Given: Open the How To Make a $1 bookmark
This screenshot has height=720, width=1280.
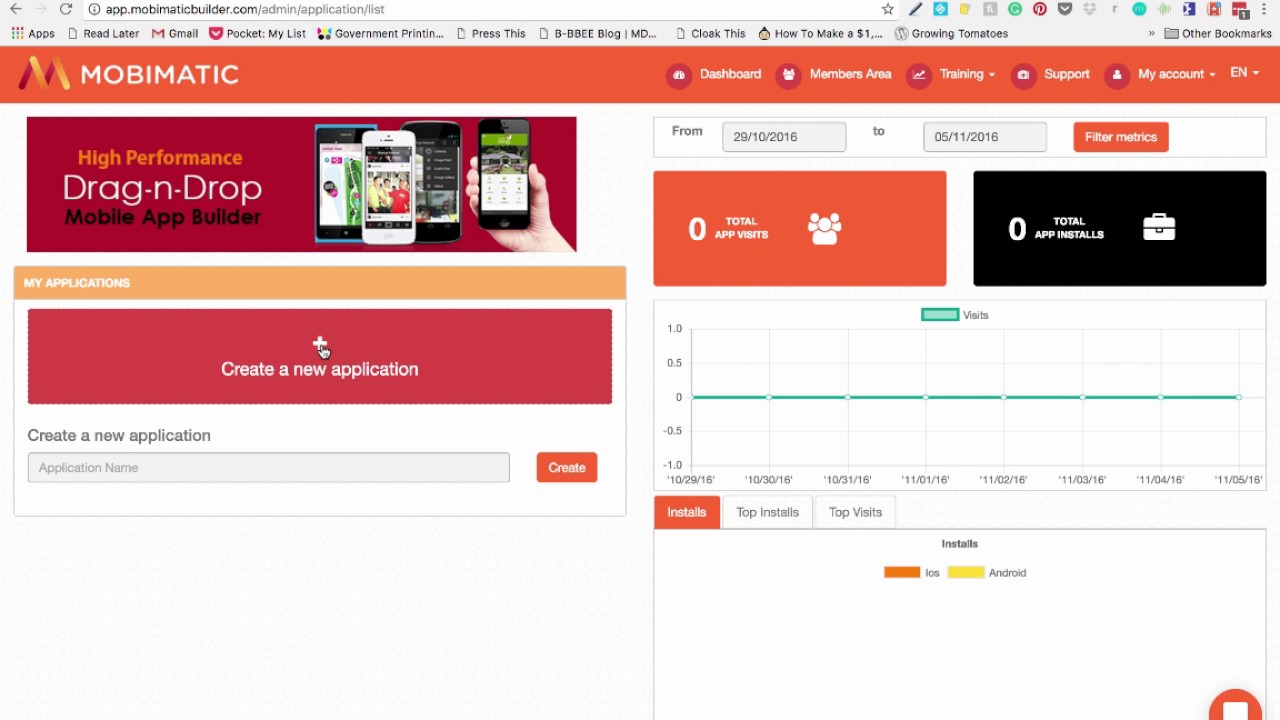Looking at the screenshot, I should [x=821, y=33].
